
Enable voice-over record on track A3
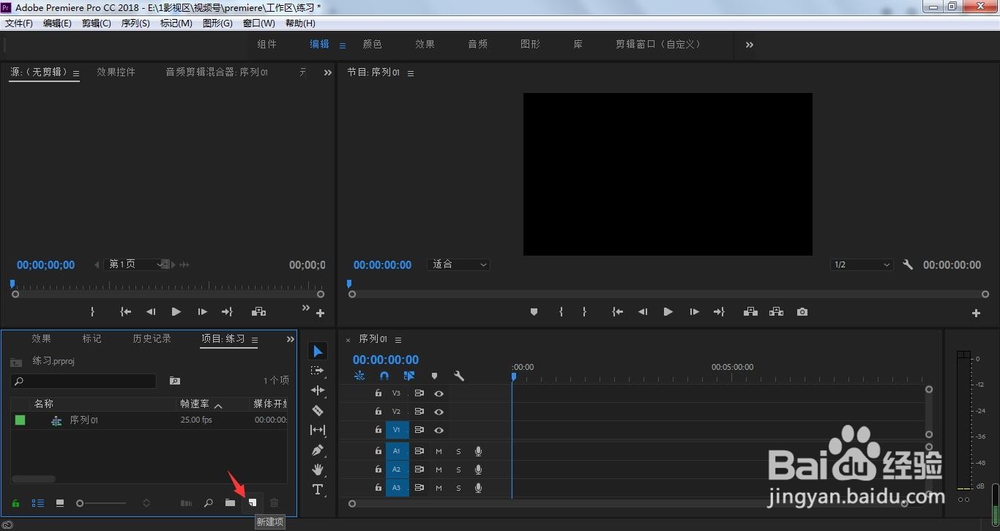[x=478, y=488]
